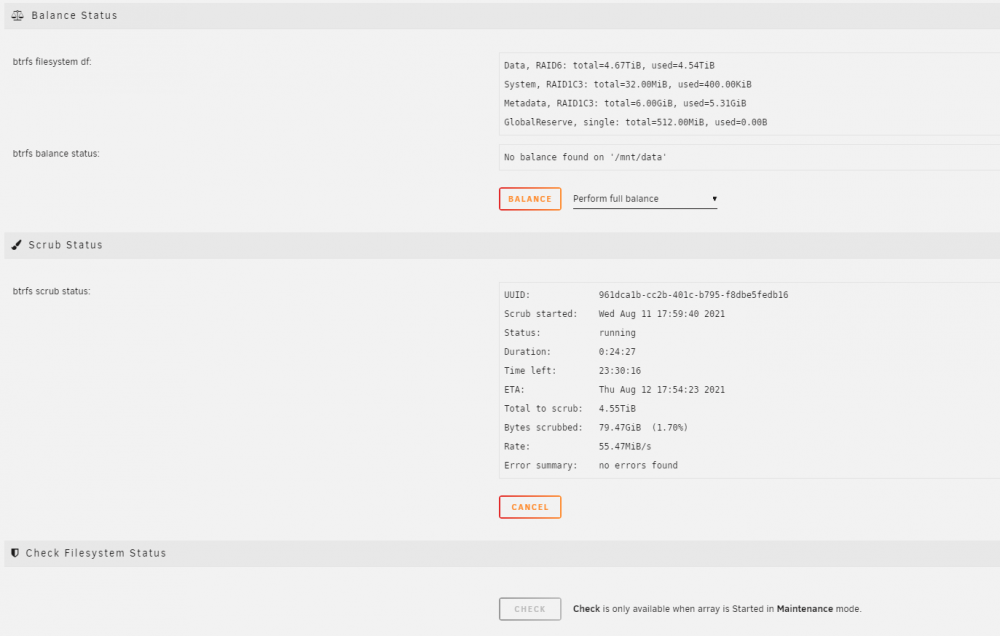Click the System RAID1C3 total=32.00MiB line
The image size is (1000, 636).
click(628, 84)
